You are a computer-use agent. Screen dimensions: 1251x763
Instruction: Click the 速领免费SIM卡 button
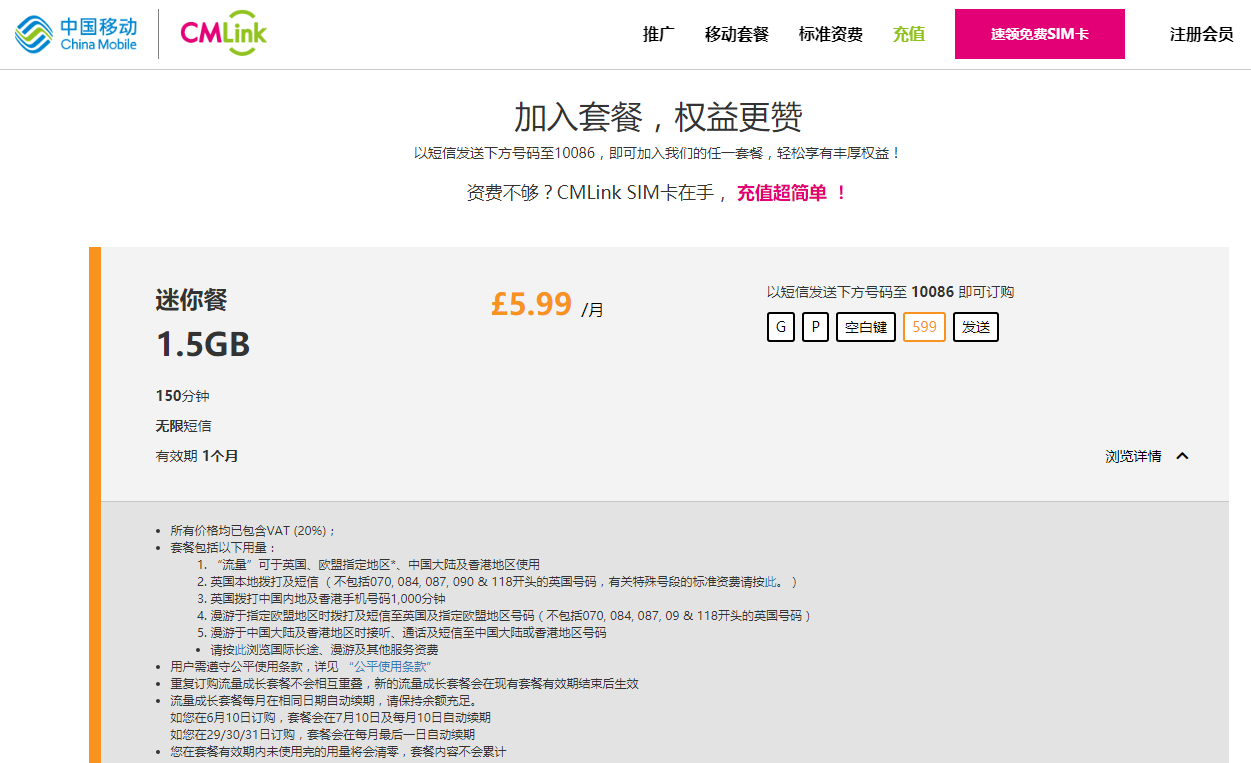coord(1040,34)
